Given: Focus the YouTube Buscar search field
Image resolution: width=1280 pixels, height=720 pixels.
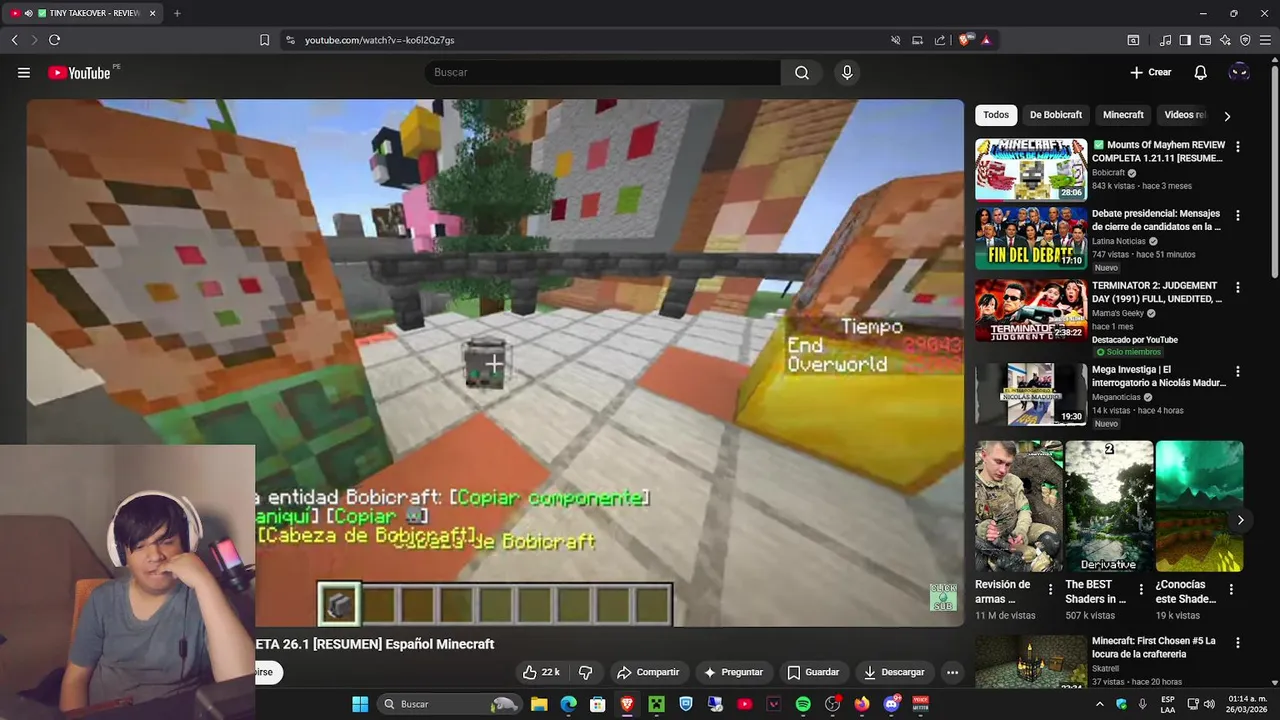Looking at the screenshot, I should [x=603, y=72].
